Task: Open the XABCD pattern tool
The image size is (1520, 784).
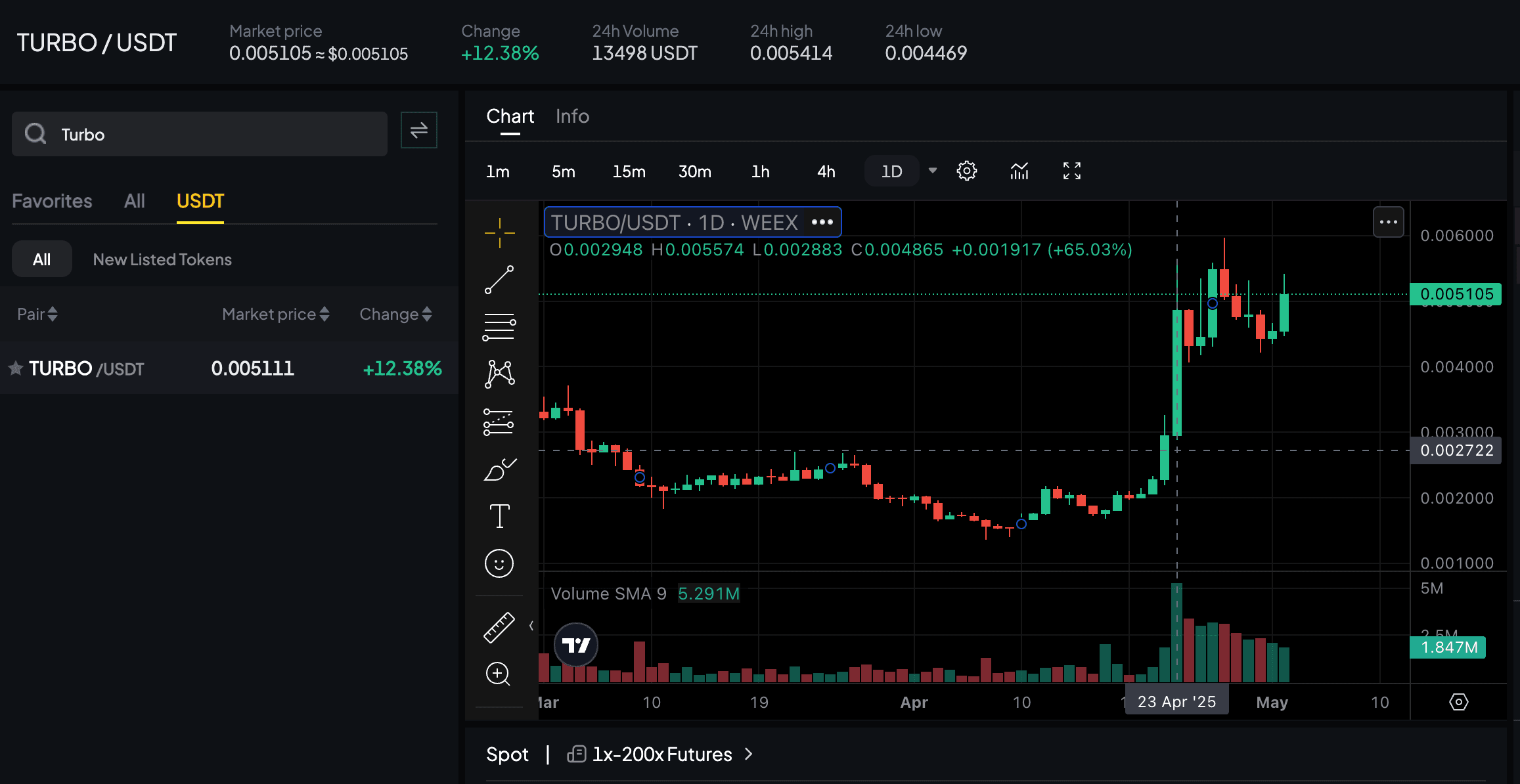Action: coord(499,374)
